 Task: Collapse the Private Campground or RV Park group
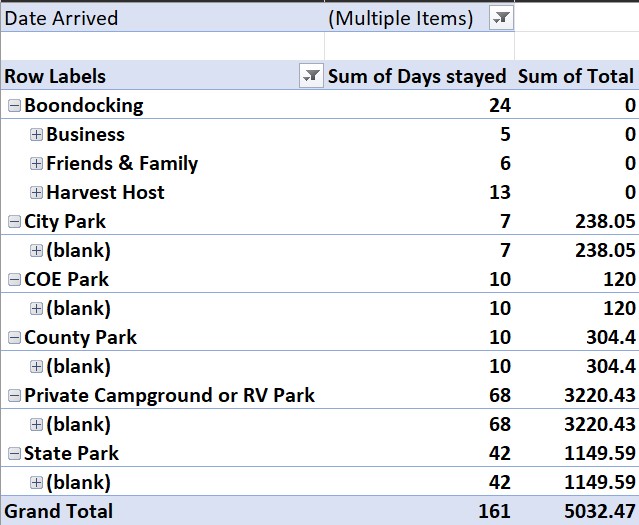pyautogui.click(x=13, y=396)
